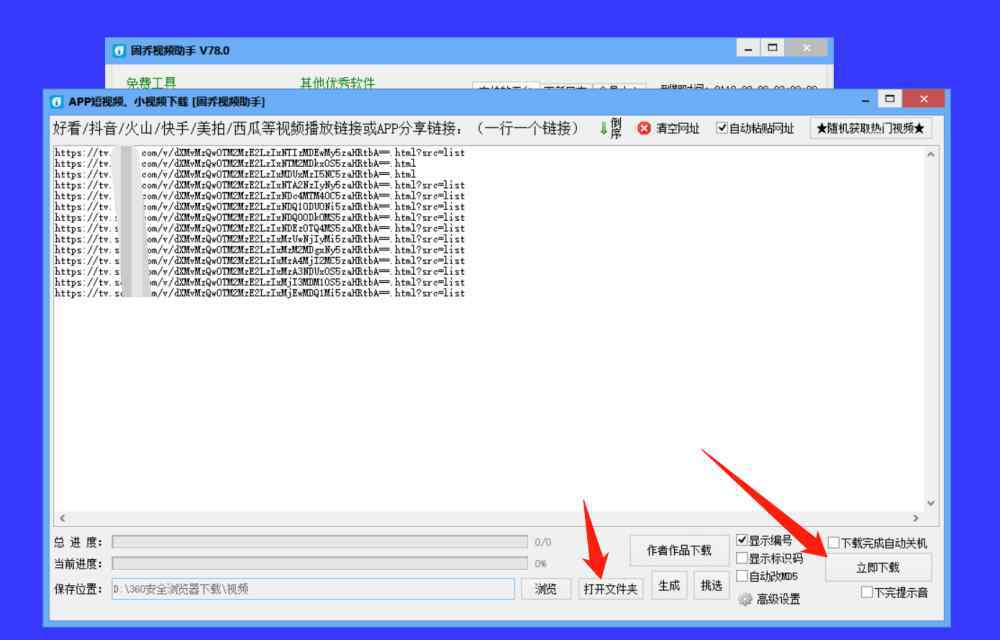The image size is (1000, 640).
Task: Open 免费工具 menu in background window
Action: pos(151,83)
